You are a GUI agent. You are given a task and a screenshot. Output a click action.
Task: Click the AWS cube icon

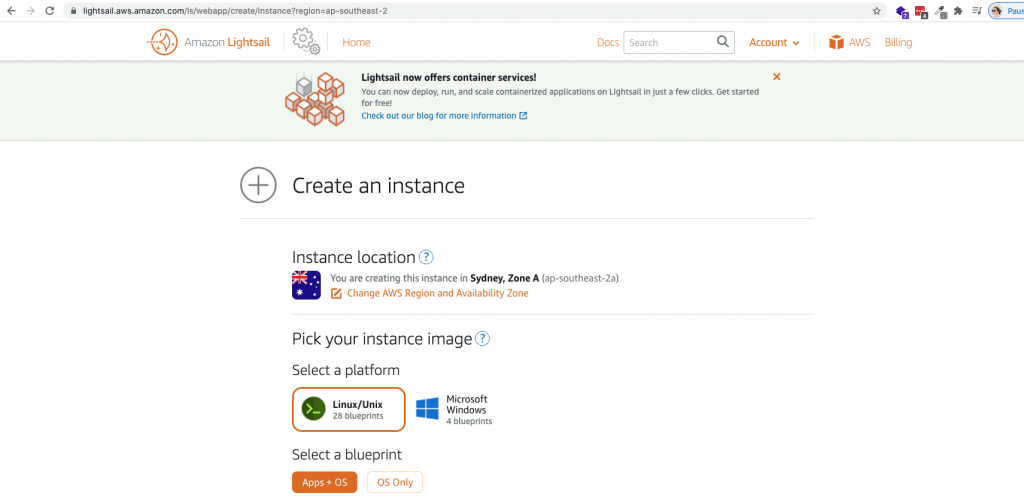(836, 42)
